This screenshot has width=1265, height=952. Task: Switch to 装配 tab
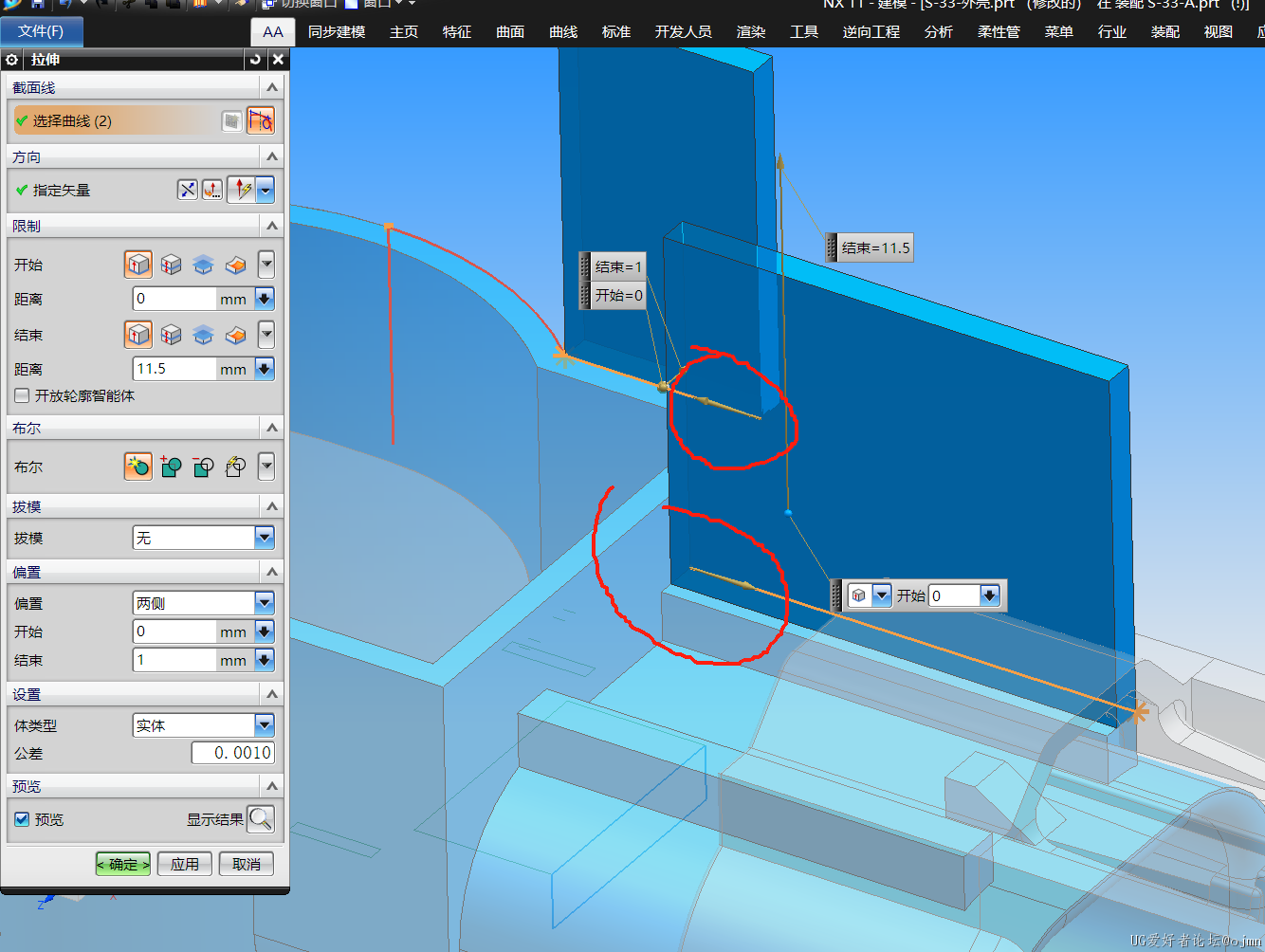tap(1165, 32)
